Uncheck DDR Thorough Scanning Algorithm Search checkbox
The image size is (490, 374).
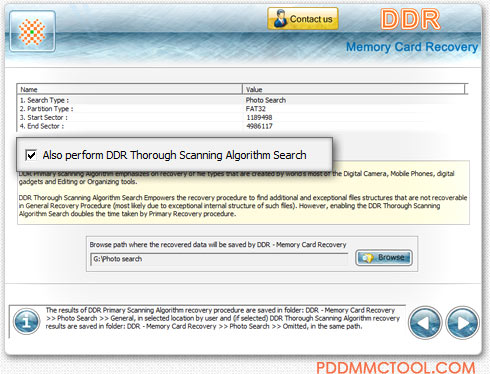(x=31, y=155)
